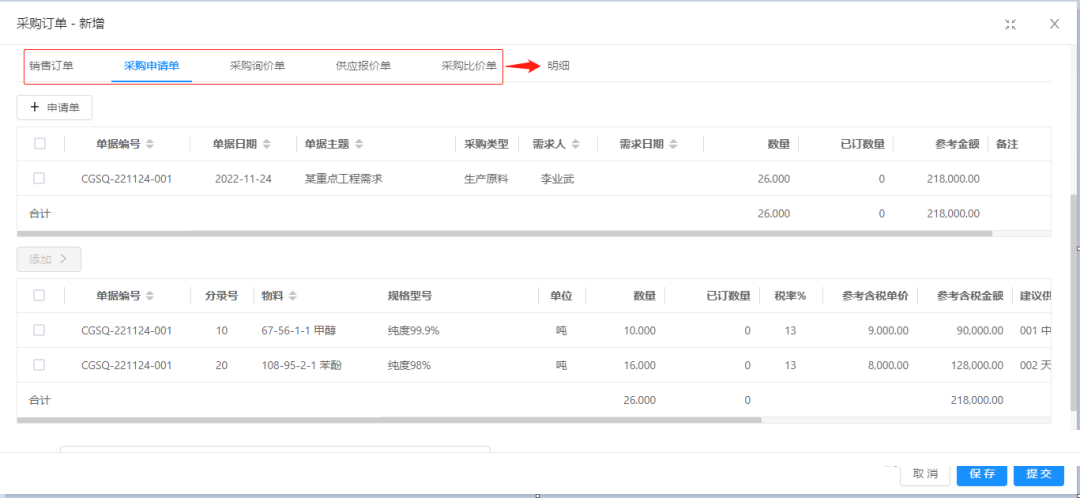Image resolution: width=1080 pixels, height=498 pixels.
Task: Click the sort icon beside upper 单据编号 header
Action: [x=150, y=144]
